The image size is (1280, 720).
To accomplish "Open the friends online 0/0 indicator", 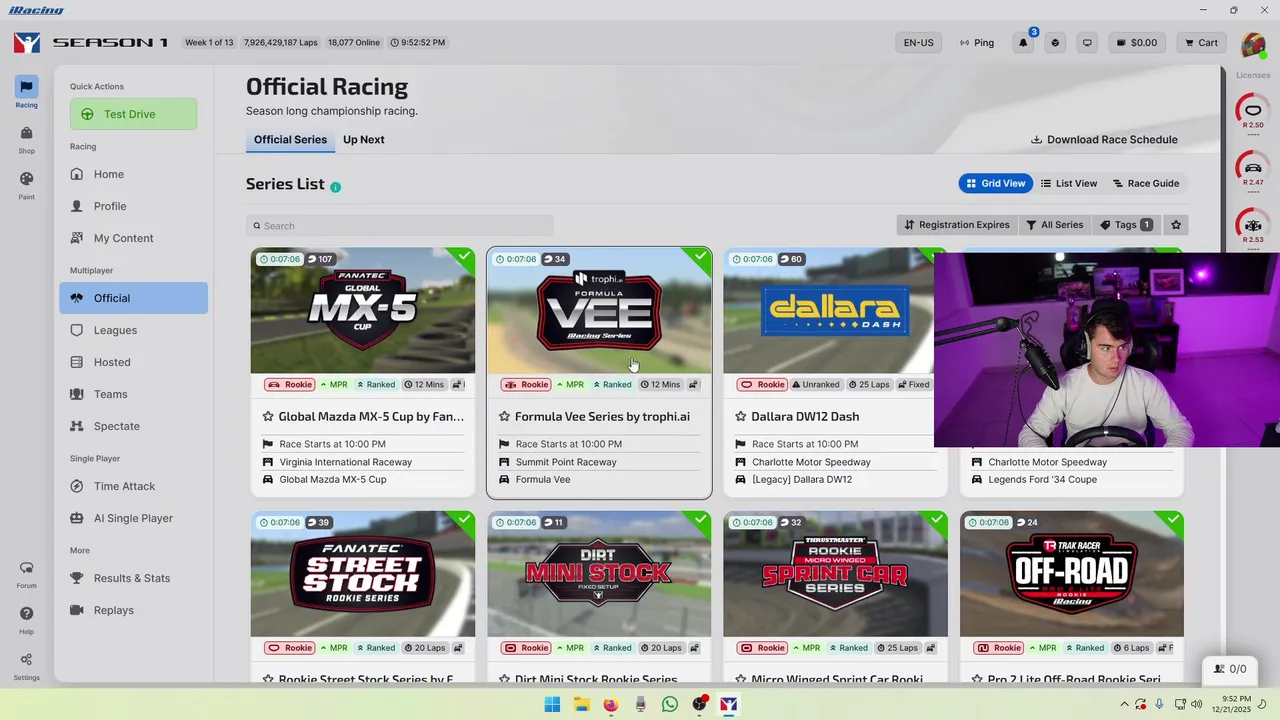I will 1230,669.
